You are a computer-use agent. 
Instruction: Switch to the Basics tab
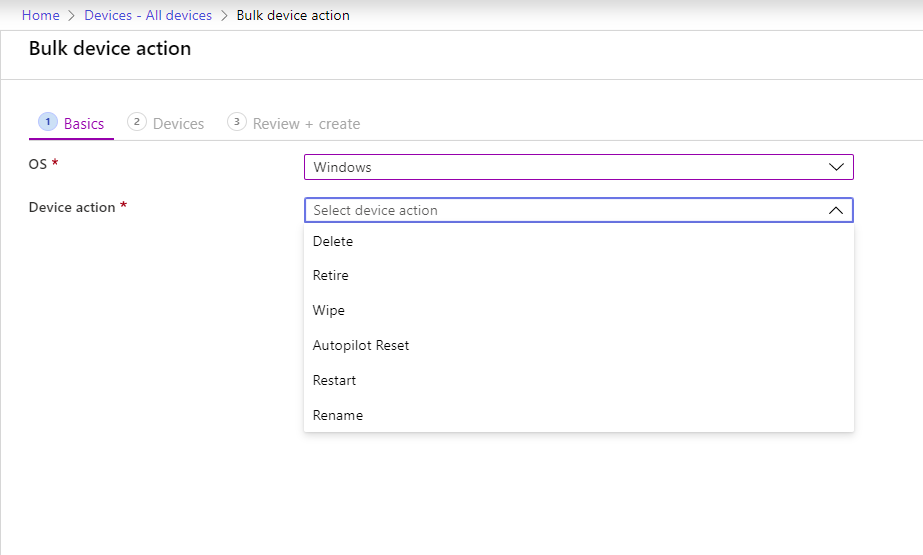pos(83,124)
